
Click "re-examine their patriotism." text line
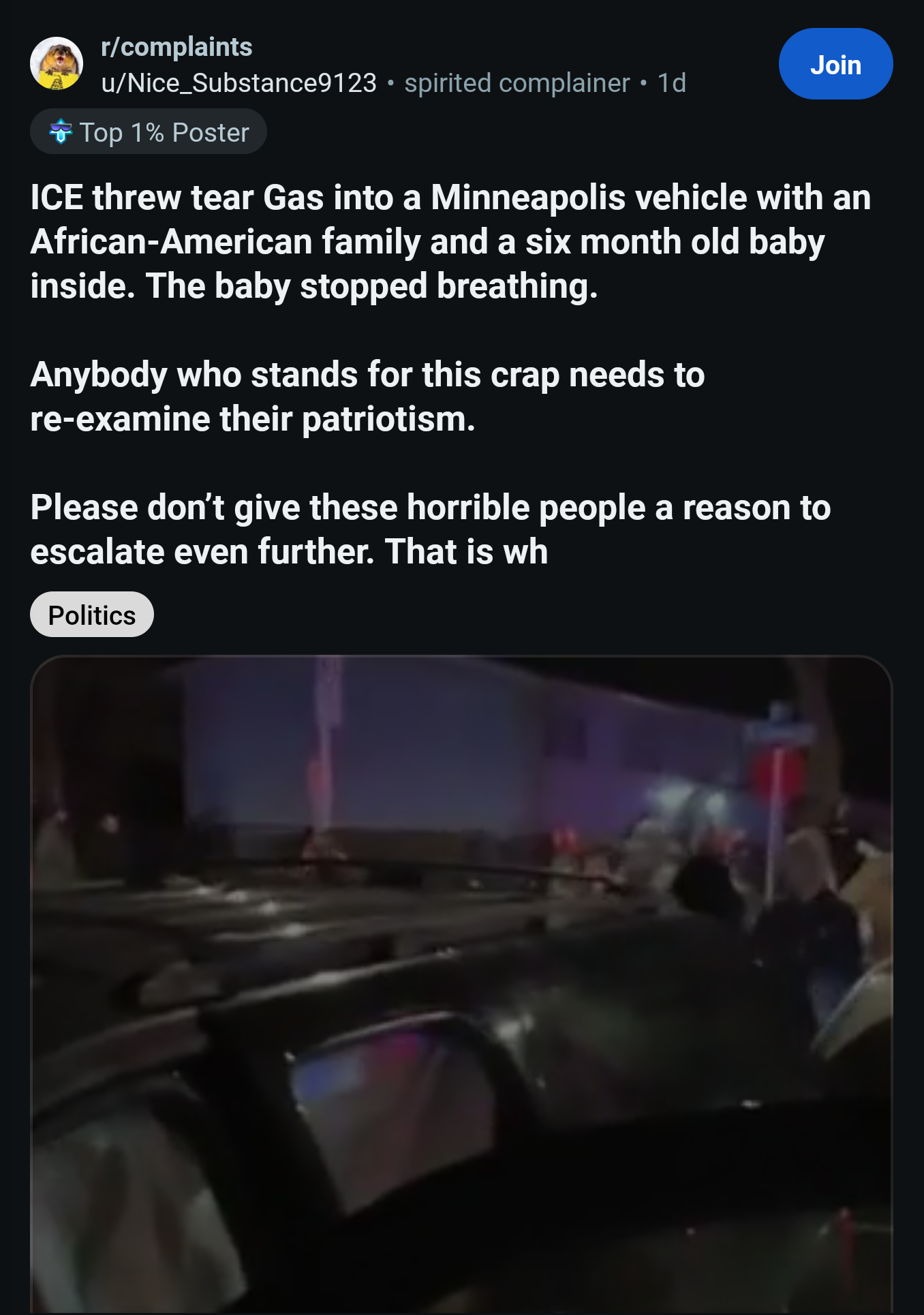pos(253,419)
